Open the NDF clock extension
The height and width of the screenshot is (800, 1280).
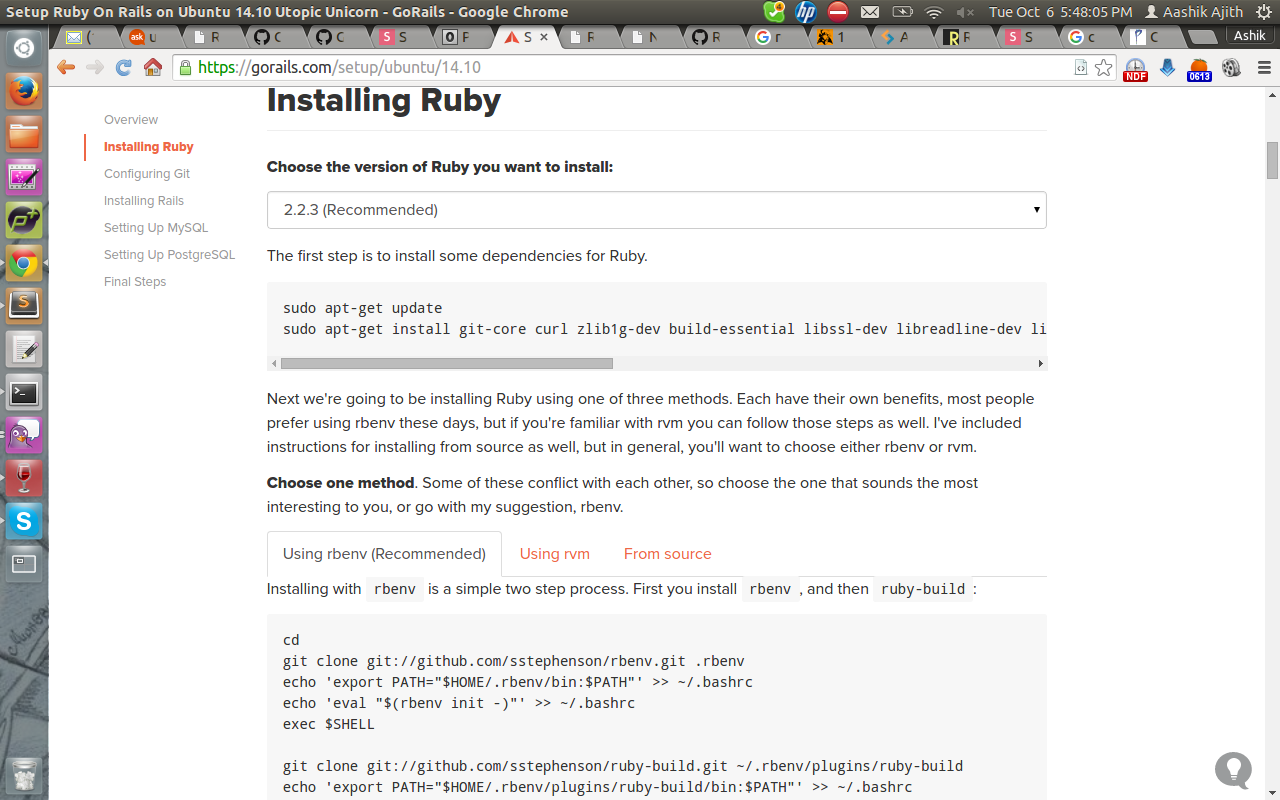point(1136,69)
